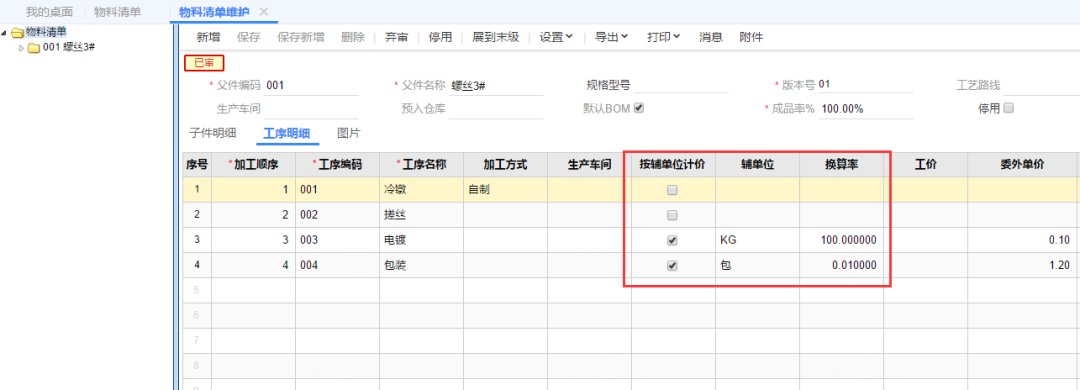Click the 附件 toolbar button
Image resolution: width=1080 pixels, height=390 pixels.
(x=751, y=37)
